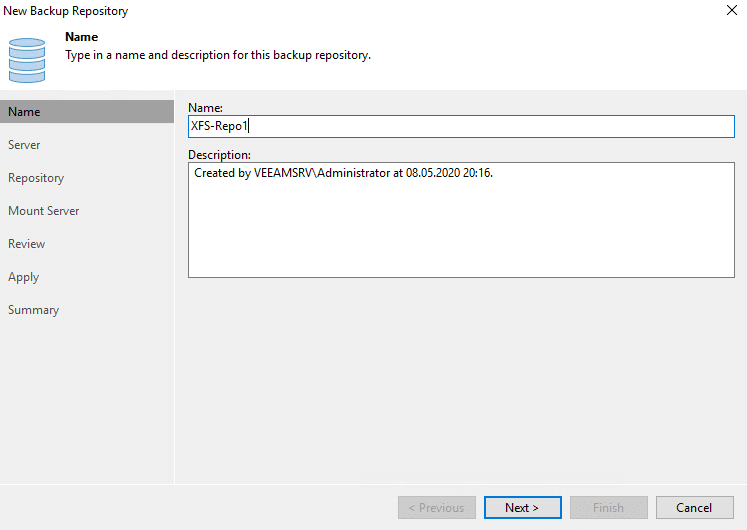The height and width of the screenshot is (530, 747).
Task: Cancel the repository wizard
Action: [695, 508]
